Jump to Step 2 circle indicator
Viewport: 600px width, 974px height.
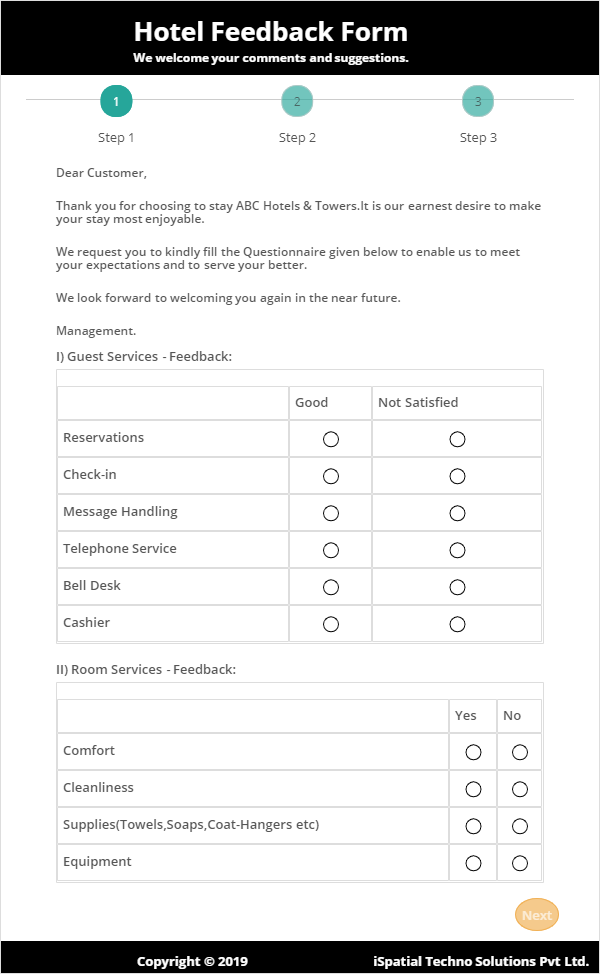[x=297, y=101]
